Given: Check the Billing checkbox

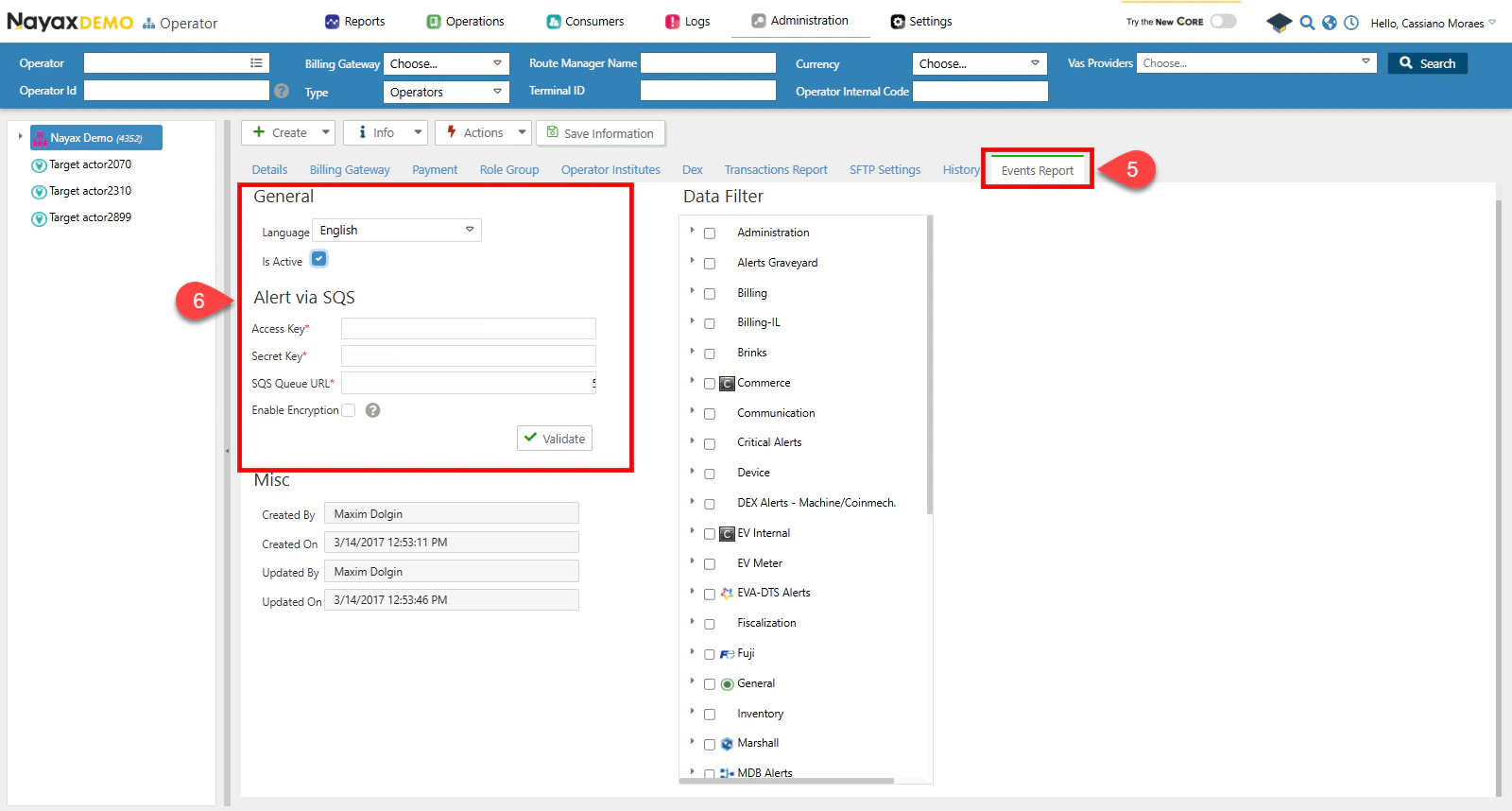Looking at the screenshot, I should [710, 294].
